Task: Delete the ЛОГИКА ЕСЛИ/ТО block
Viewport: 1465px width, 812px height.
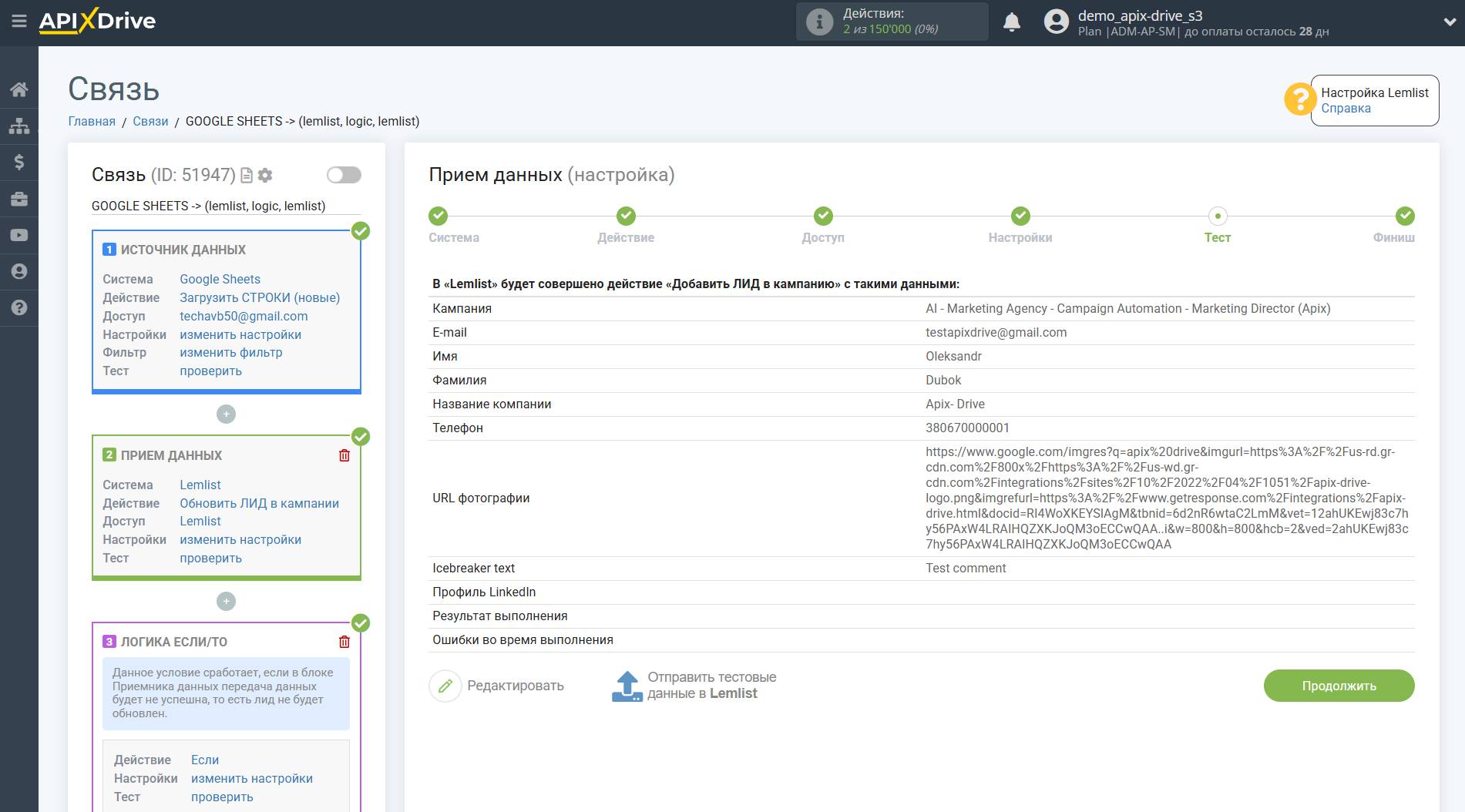Action: tap(344, 642)
